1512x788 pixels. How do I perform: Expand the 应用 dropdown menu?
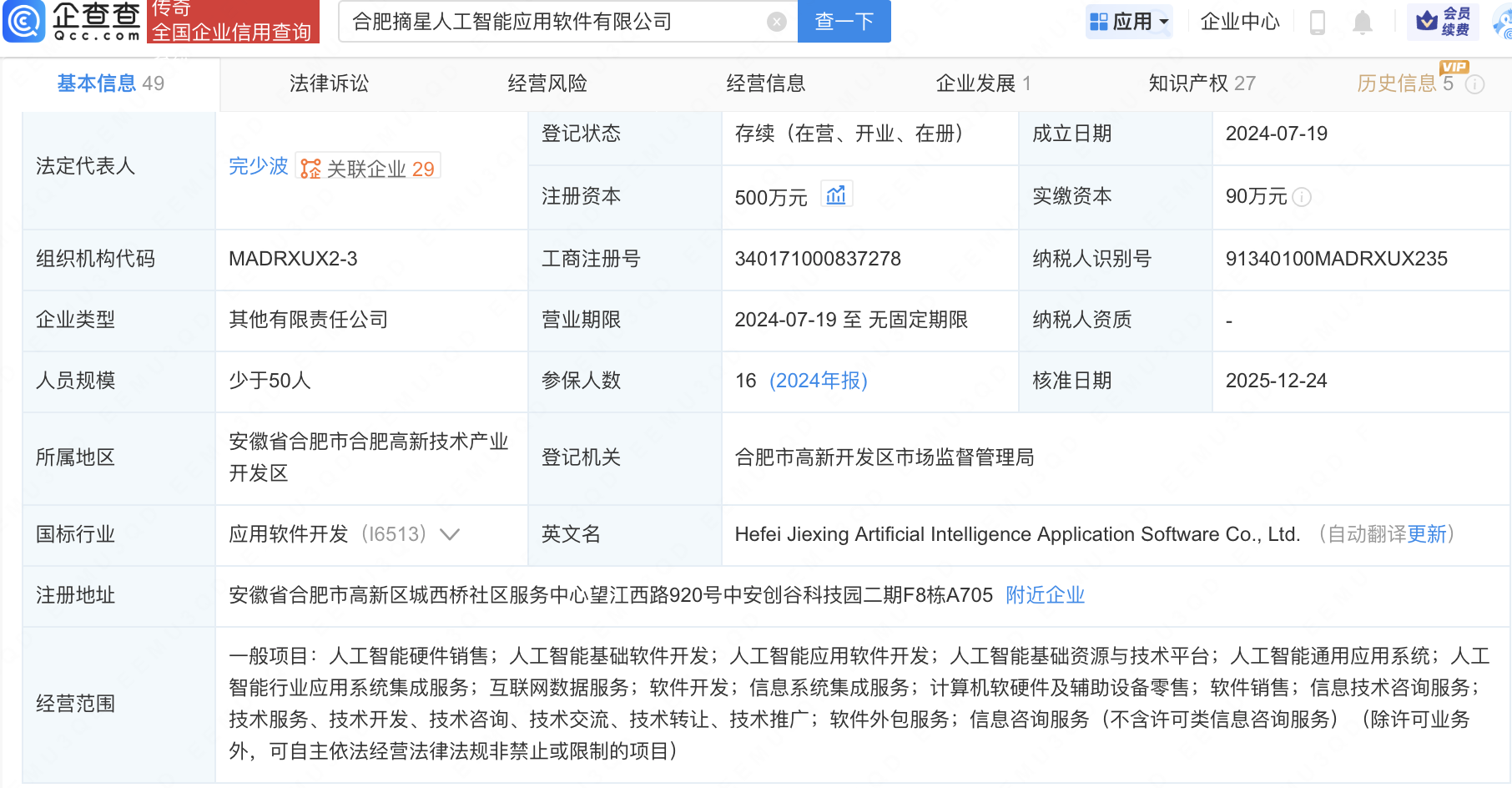(1130, 22)
